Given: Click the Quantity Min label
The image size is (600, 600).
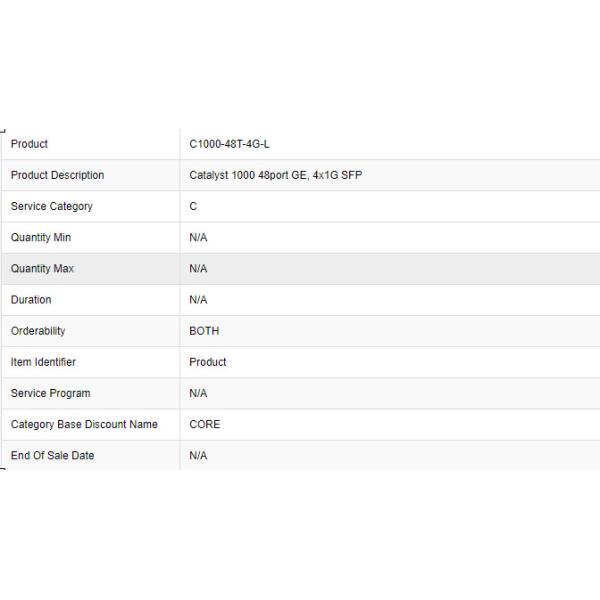Looking at the screenshot, I should pyautogui.click(x=41, y=237).
